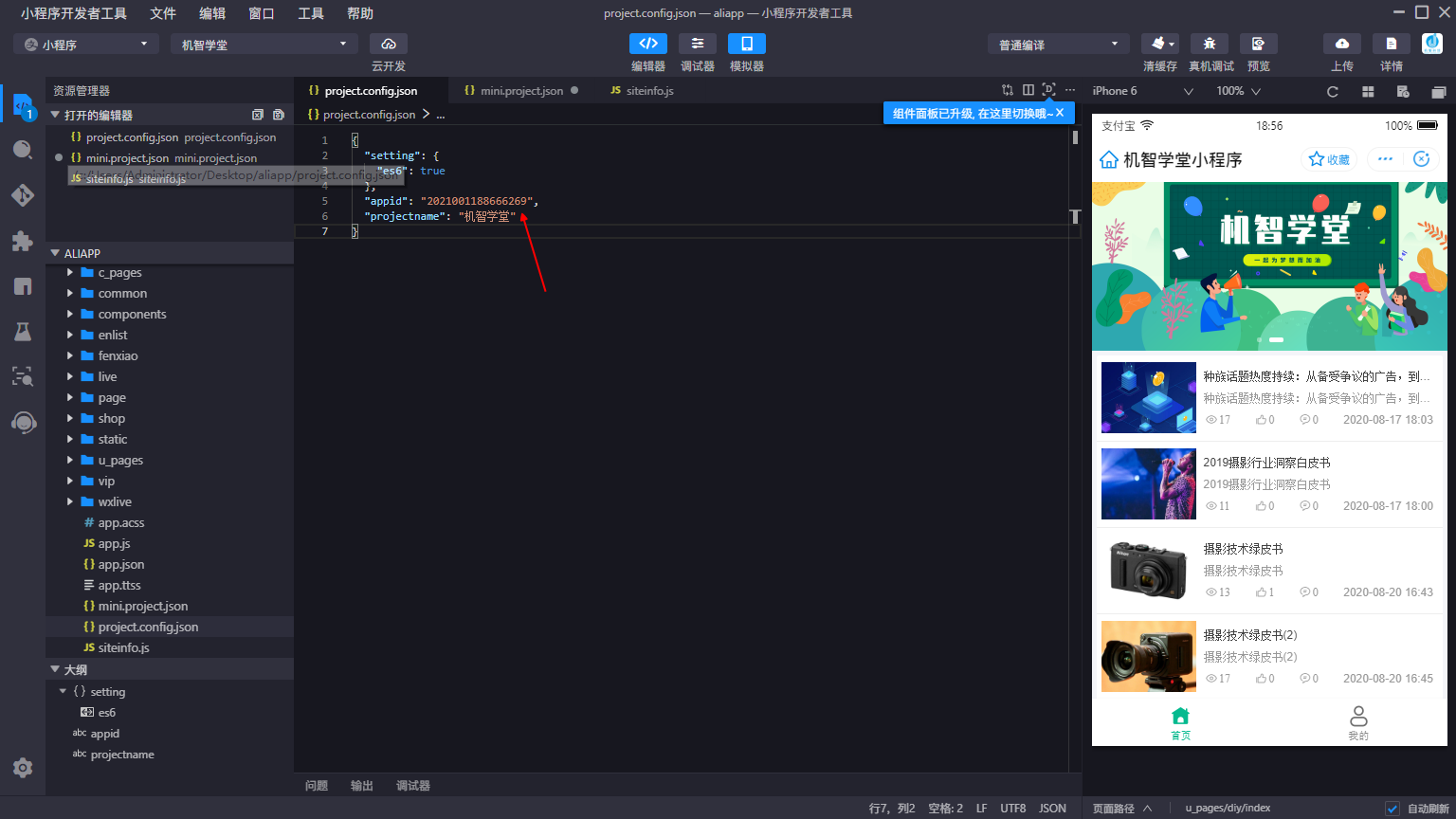This screenshot has height=819, width=1456.
Task: Toggle the 自动刷新 auto refresh checkbox
Action: point(1392,809)
